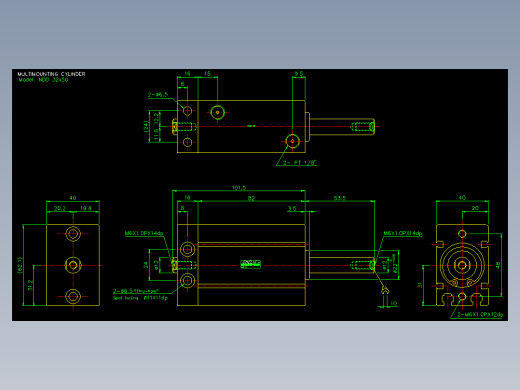Click the '11.8' vertical dimension
Screen dimensions: 520x390
click(156, 135)
